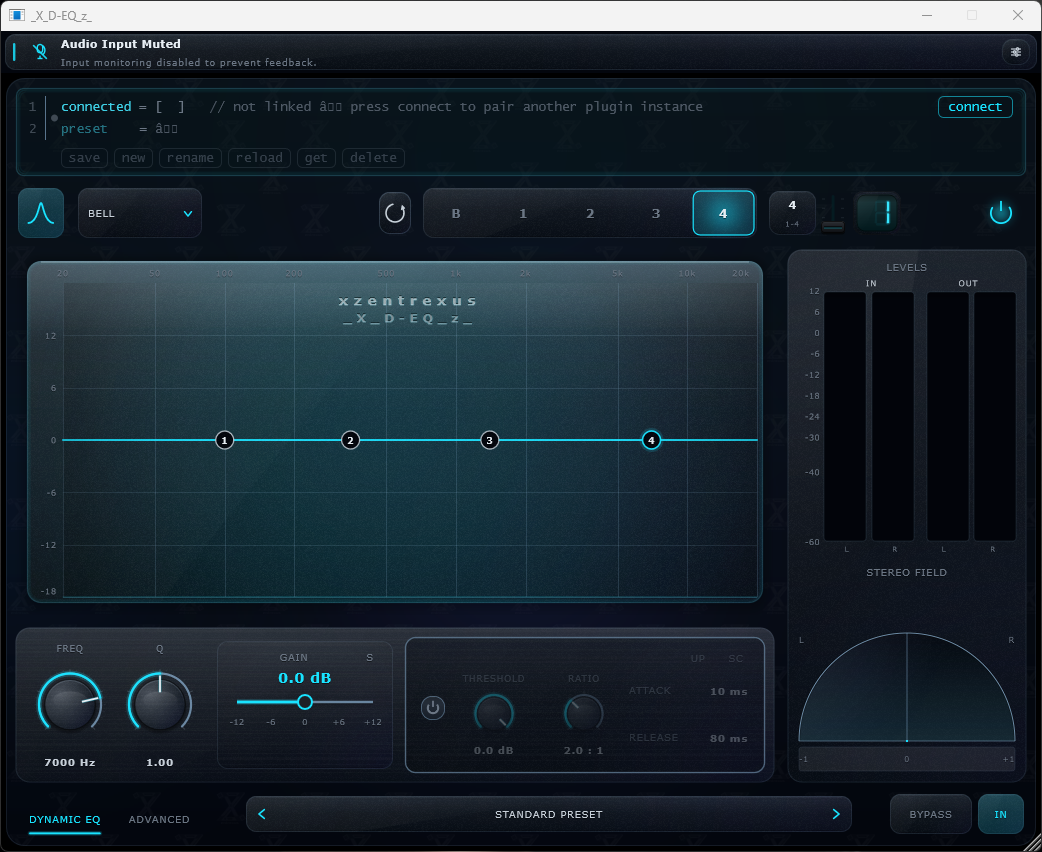1042x852 pixels.
Task: Click the threshold 0.0 dB value
Action: coord(493,750)
